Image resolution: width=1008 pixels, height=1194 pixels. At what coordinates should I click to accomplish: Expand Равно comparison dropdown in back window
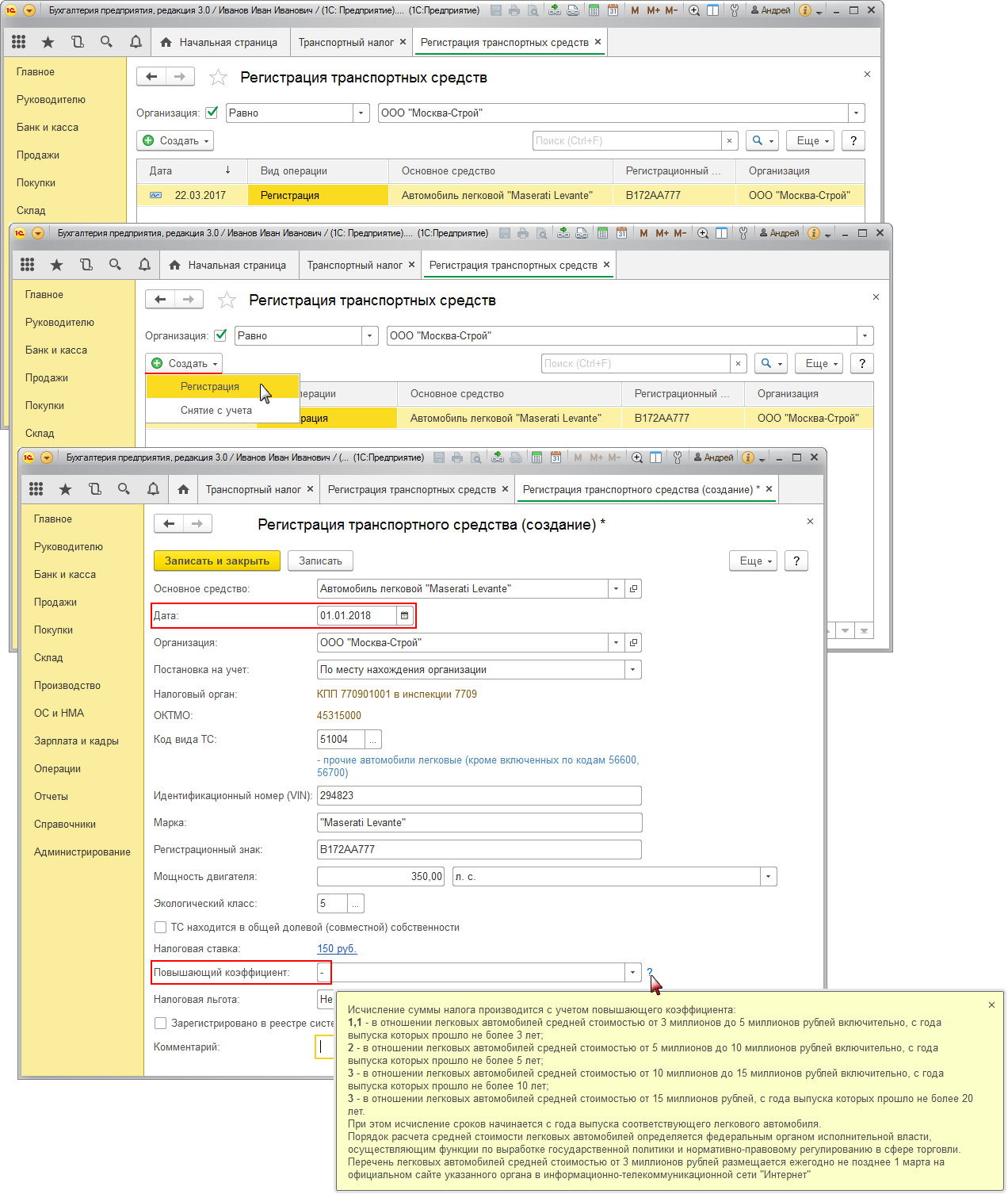pos(361,113)
